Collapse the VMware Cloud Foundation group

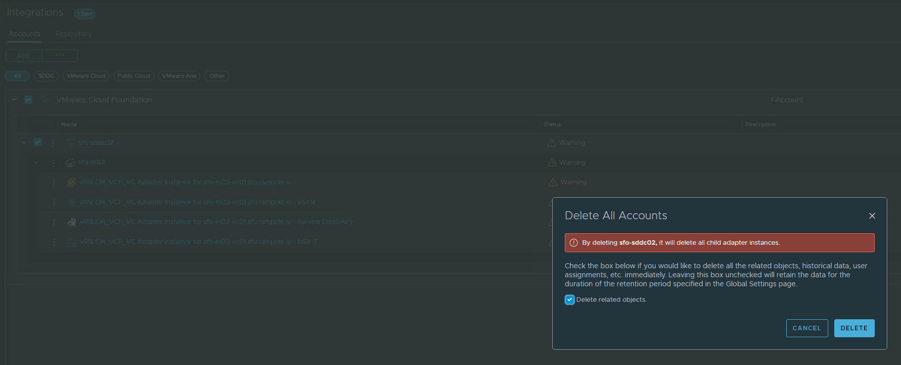[x=14, y=99]
